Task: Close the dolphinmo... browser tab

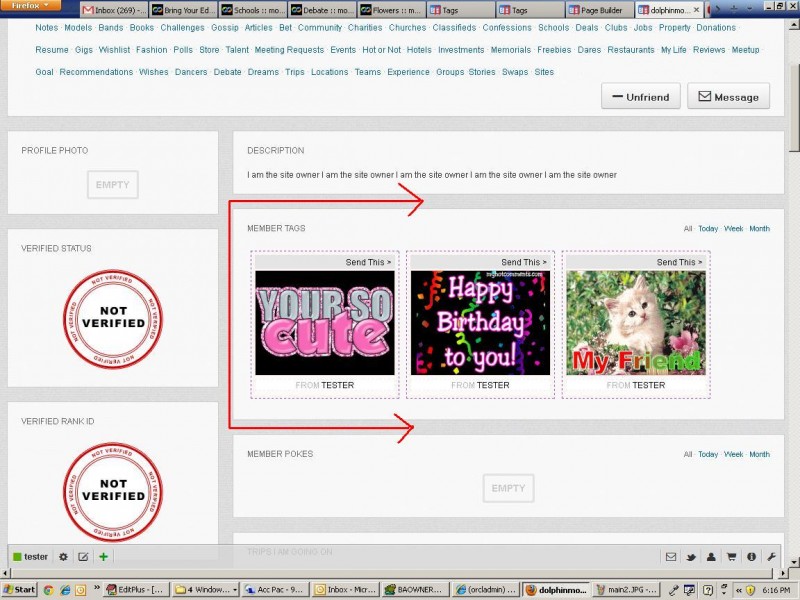Action: tap(696, 10)
